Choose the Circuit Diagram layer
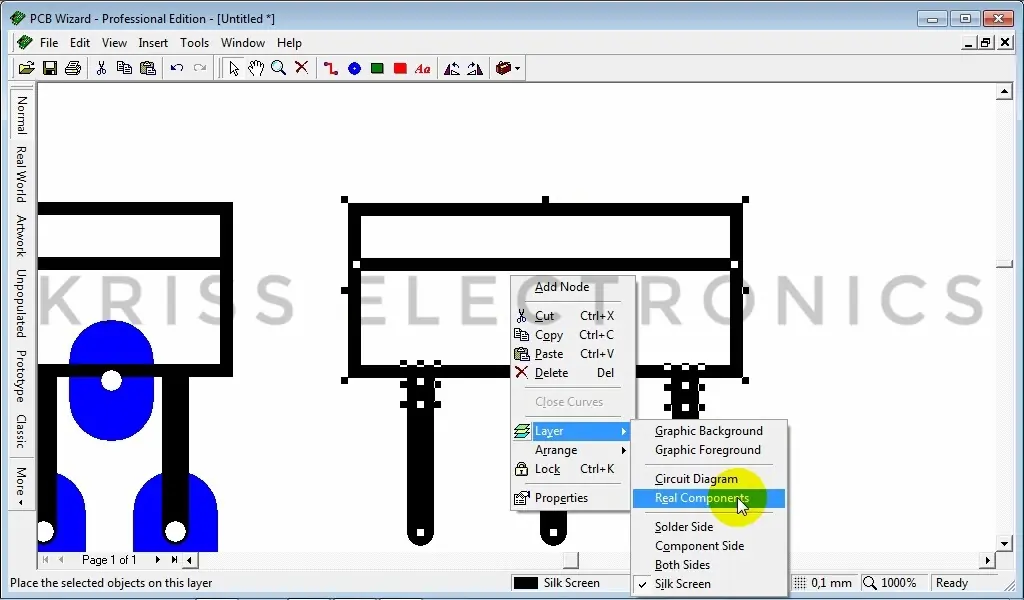This screenshot has width=1024, height=600. pyautogui.click(x=709, y=479)
